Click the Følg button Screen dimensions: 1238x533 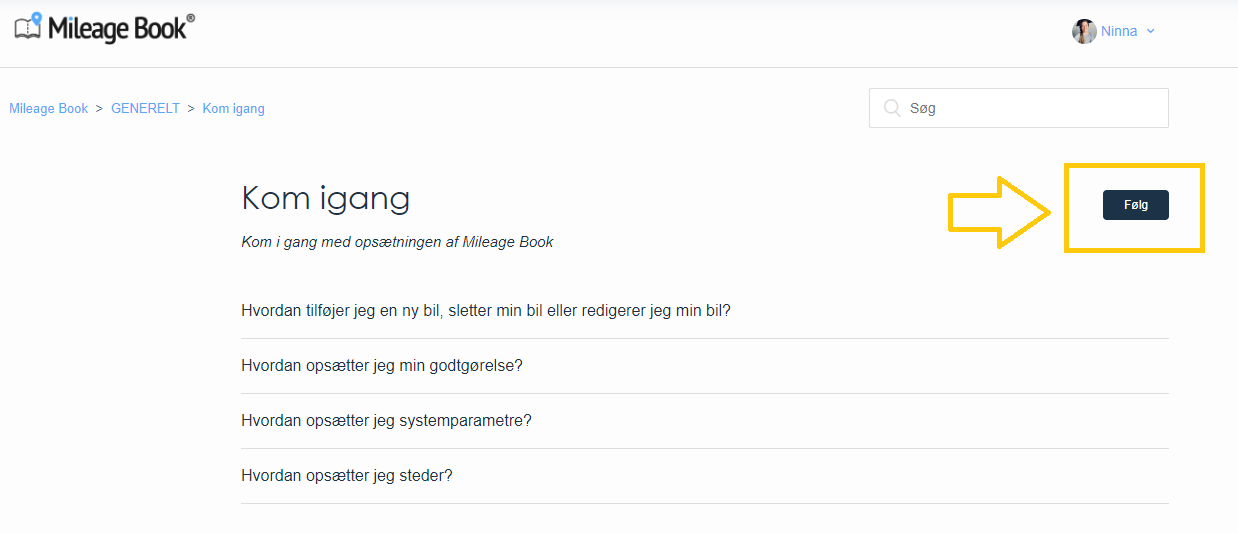1135,205
